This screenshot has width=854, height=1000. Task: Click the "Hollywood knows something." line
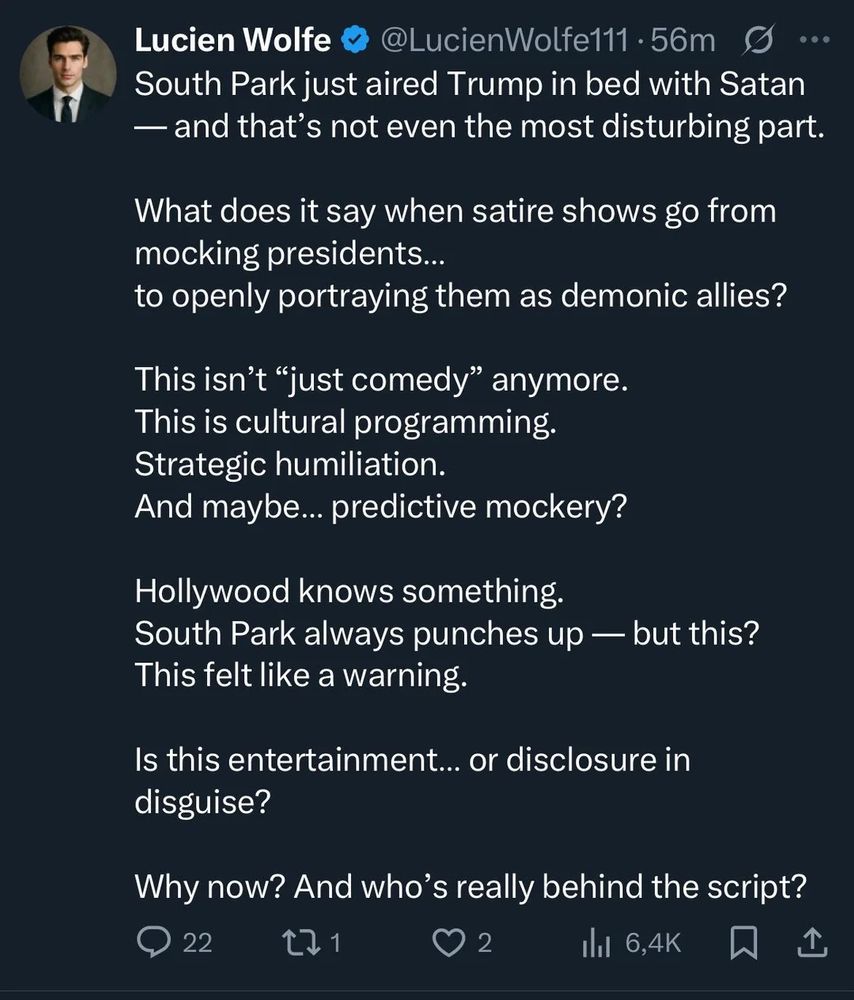click(x=350, y=591)
